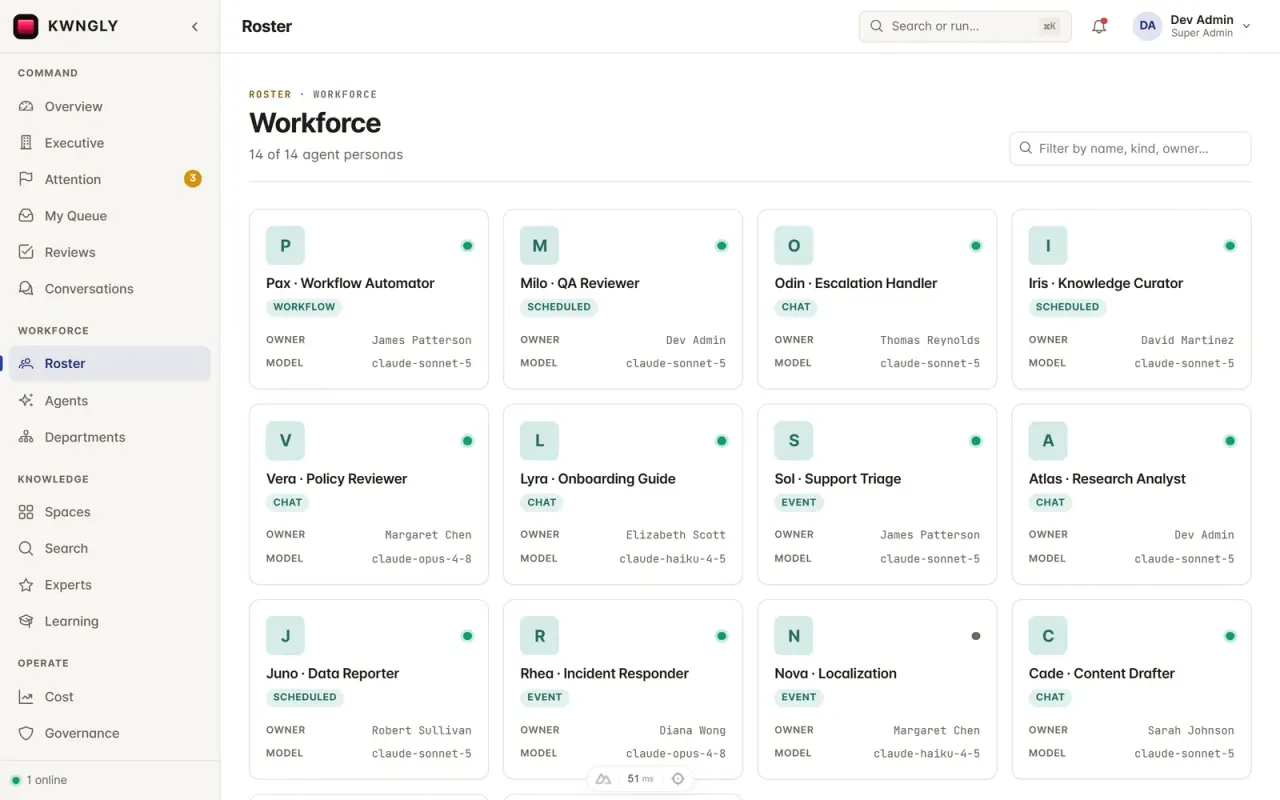Click the DA user avatar
Image resolution: width=1280 pixels, height=800 pixels.
click(1147, 27)
